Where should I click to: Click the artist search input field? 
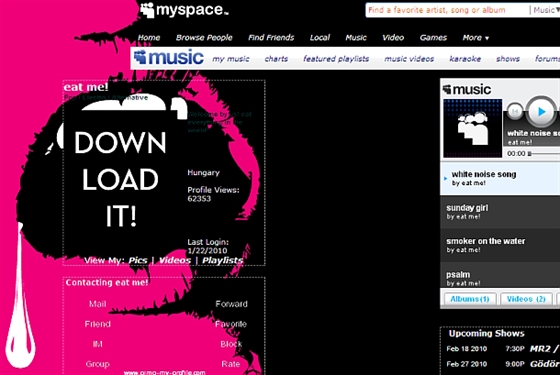447,10
